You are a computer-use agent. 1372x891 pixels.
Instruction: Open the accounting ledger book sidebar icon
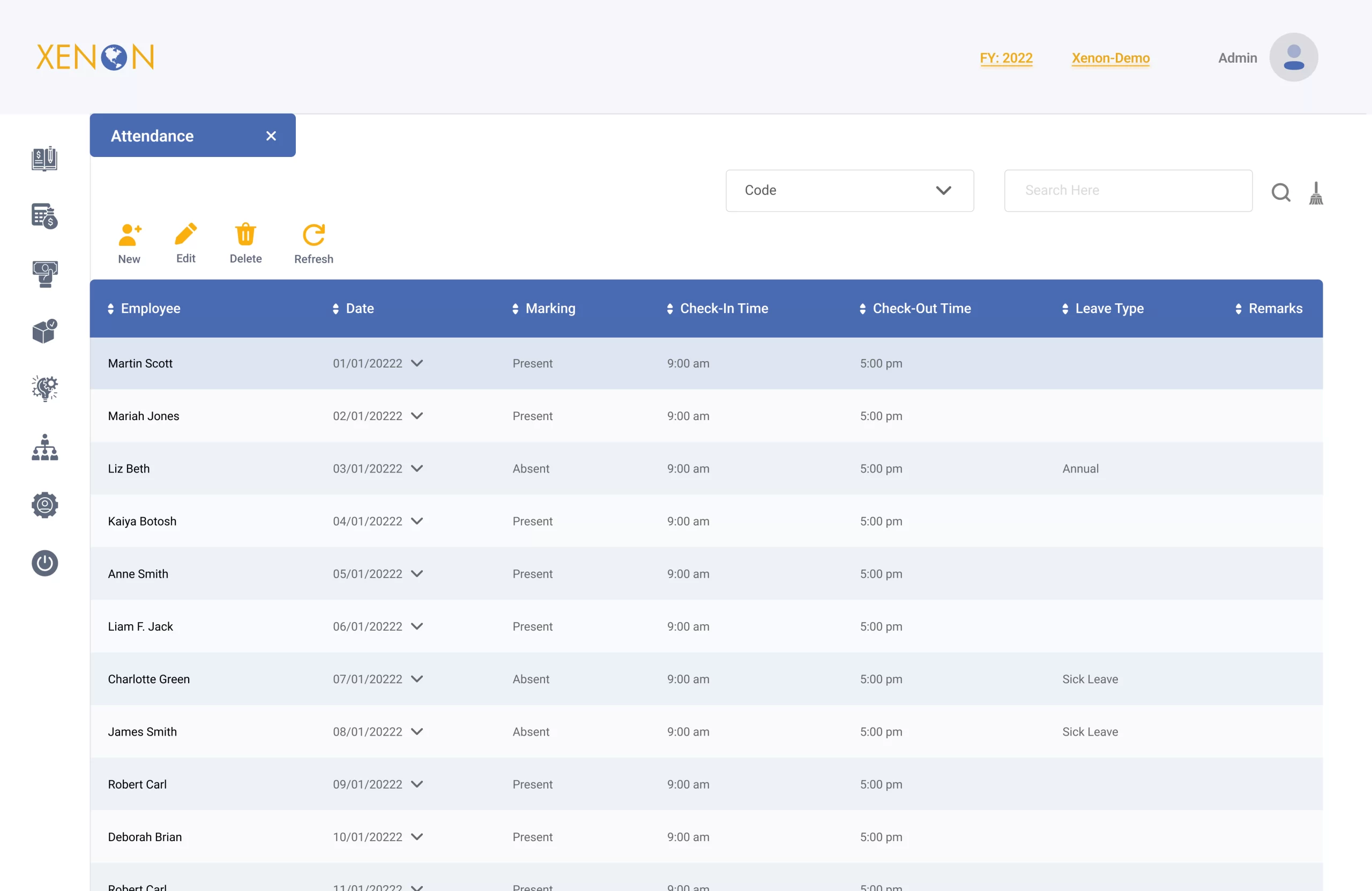point(44,159)
